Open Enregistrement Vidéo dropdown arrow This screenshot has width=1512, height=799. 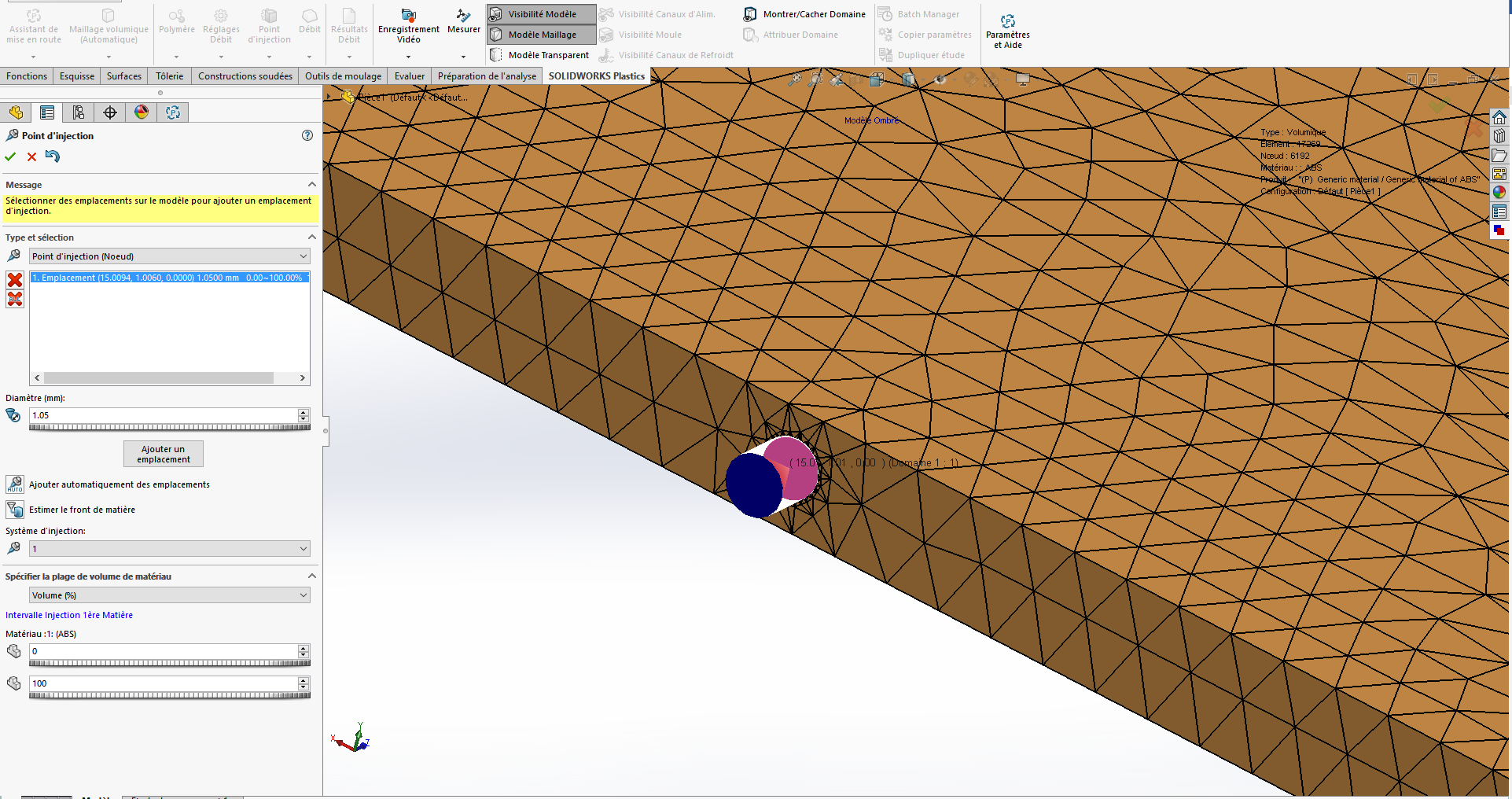(x=408, y=57)
